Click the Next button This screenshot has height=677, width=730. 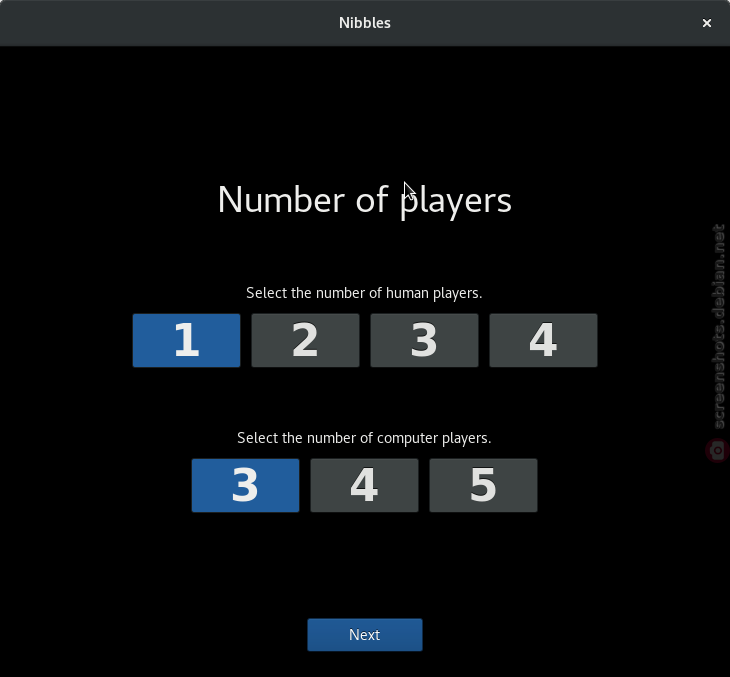coord(365,635)
